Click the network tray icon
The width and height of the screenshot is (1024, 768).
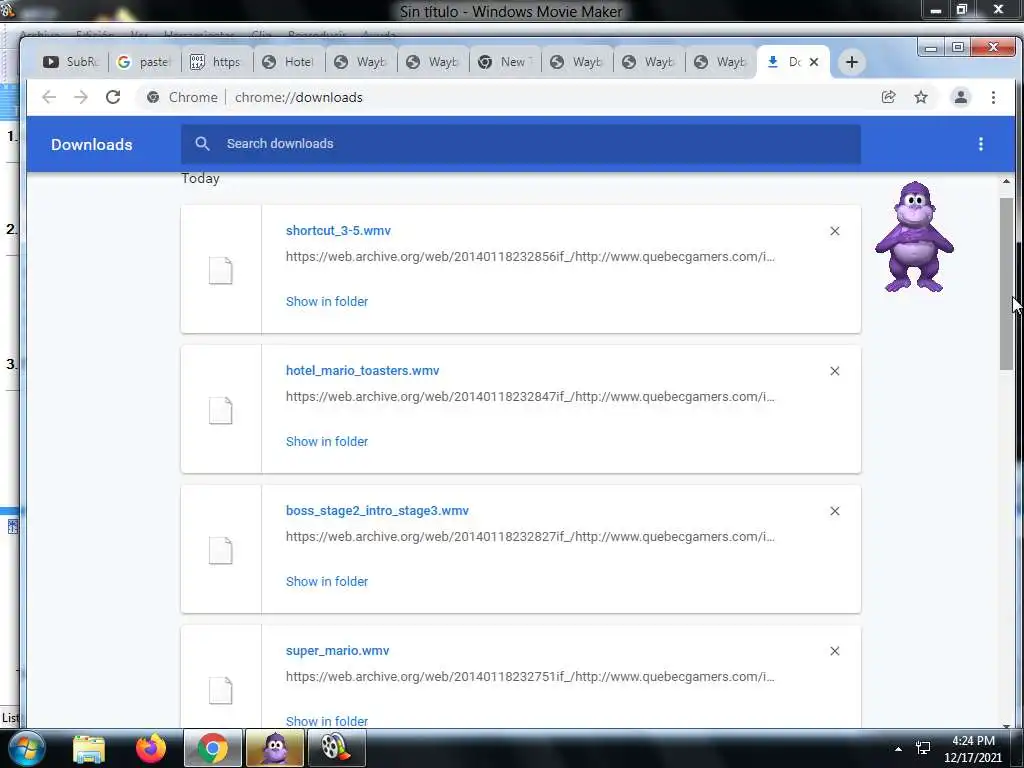pyautogui.click(x=923, y=748)
